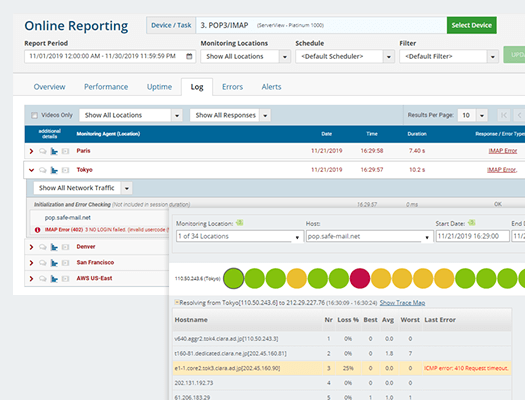The image size is (525, 400).
Task: Switch to the Uptime tab
Action: (159, 87)
